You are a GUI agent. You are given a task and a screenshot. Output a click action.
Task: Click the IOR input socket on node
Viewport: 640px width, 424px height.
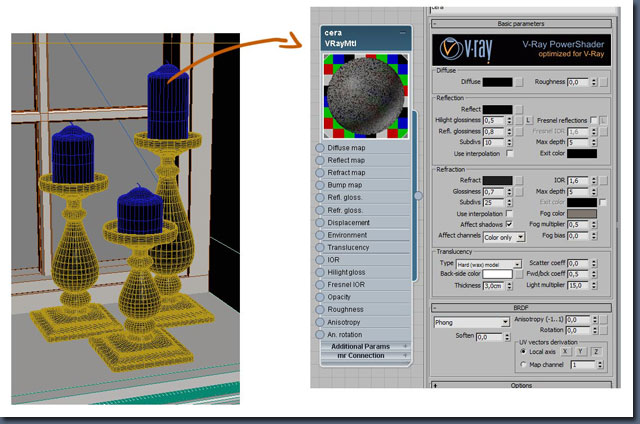tap(320, 260)
